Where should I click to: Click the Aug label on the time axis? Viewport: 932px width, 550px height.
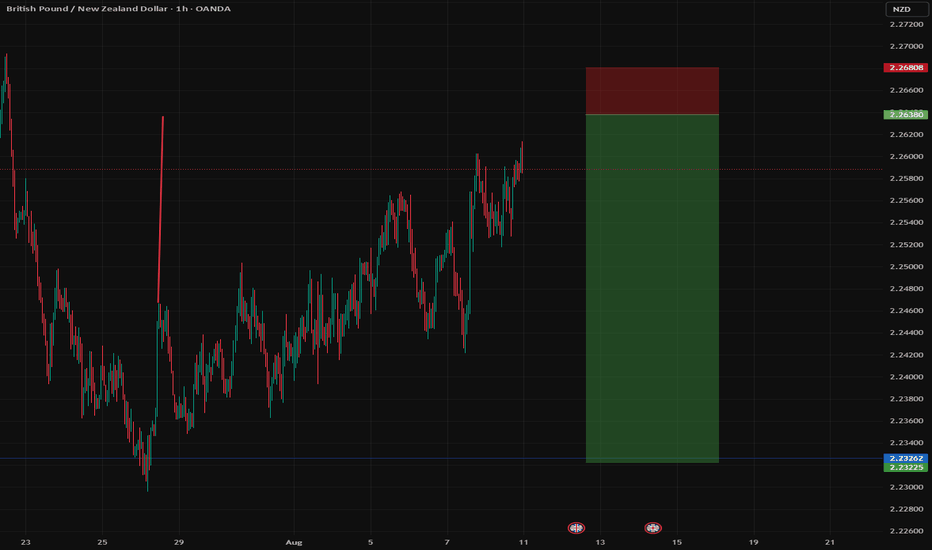click(294, 542)
